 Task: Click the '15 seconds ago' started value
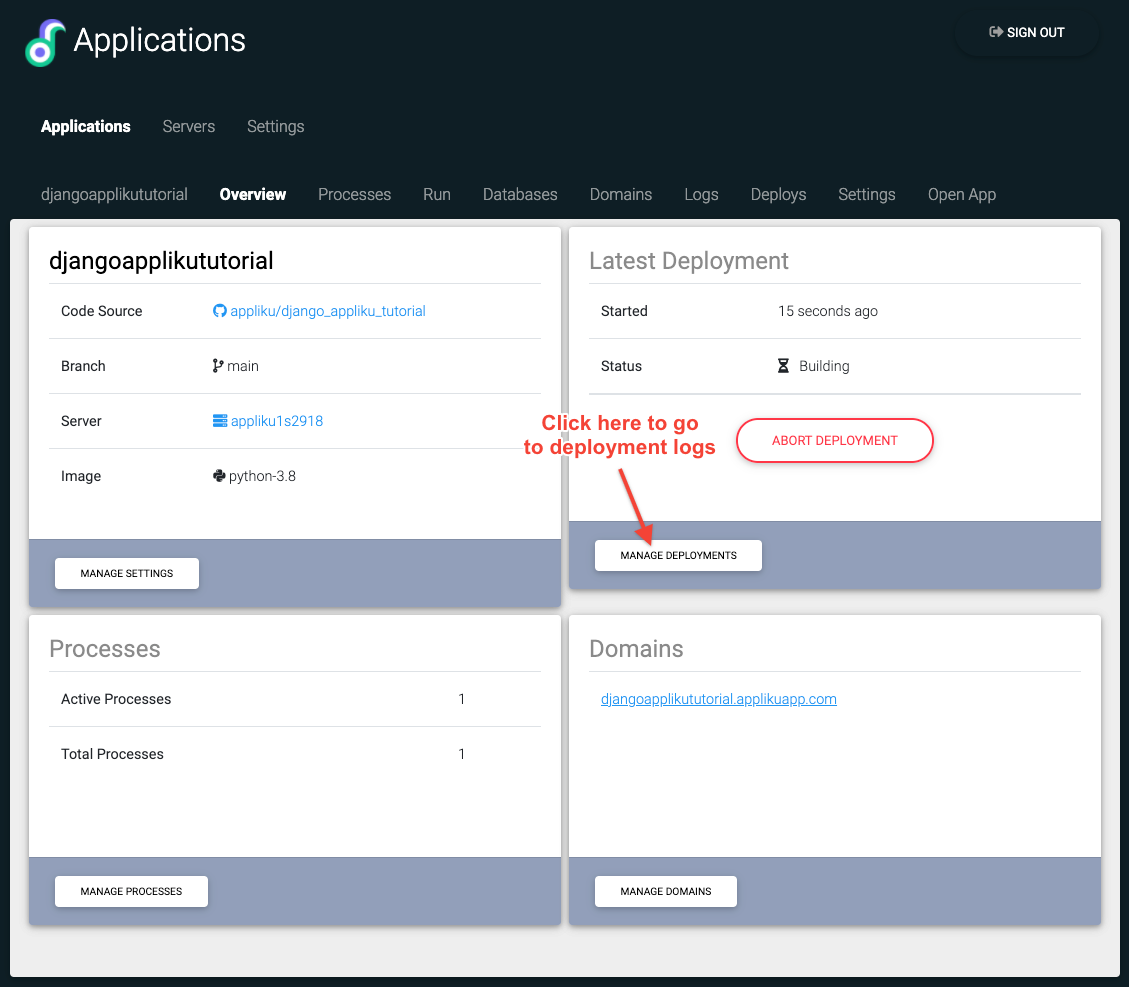828,311
